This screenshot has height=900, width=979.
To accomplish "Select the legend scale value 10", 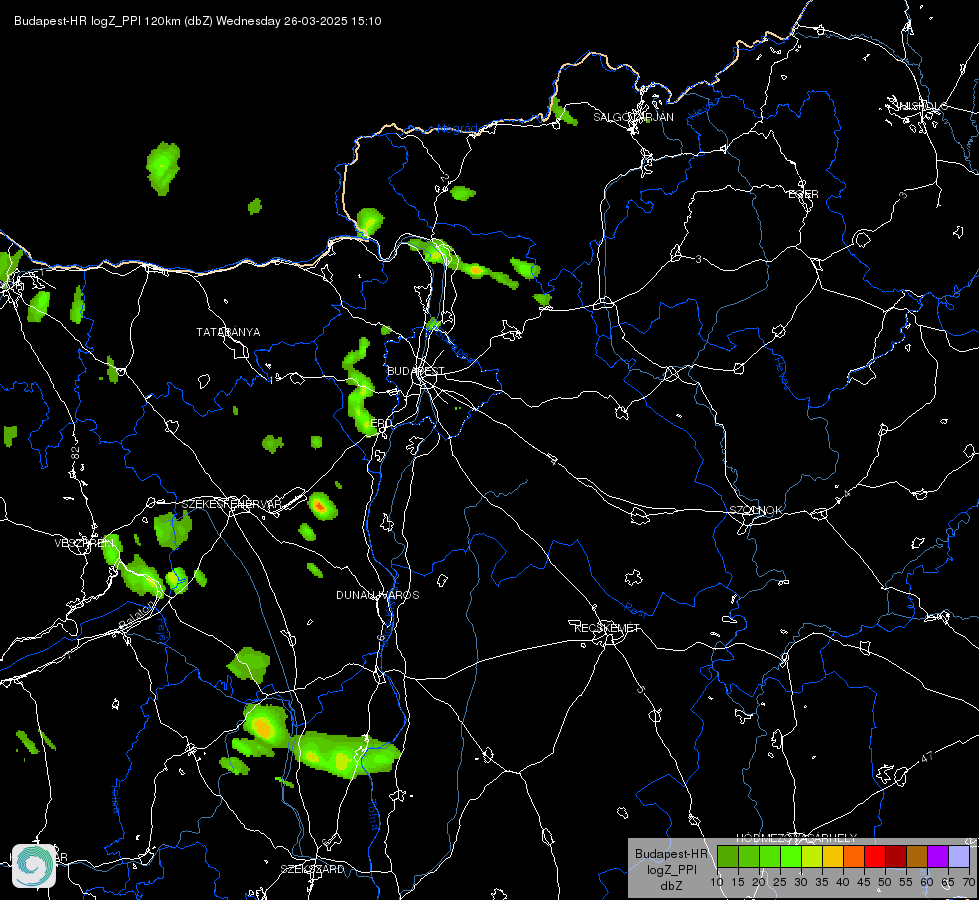I will click(717, 882).
